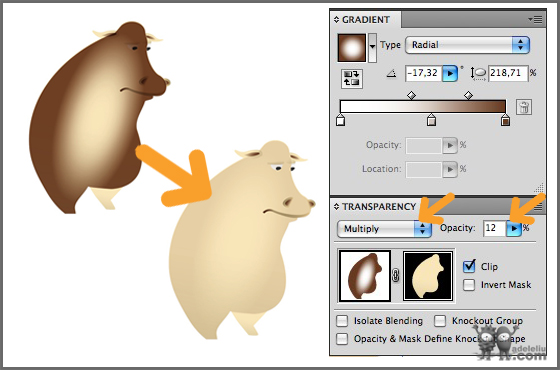Select the white left gradient stop
The height and width of the screenshot is (370, 560).
(341, 120)
